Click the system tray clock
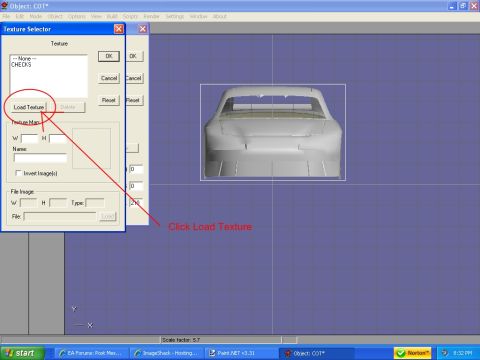Viewport: 480px width, 360px height. point(462,353)
